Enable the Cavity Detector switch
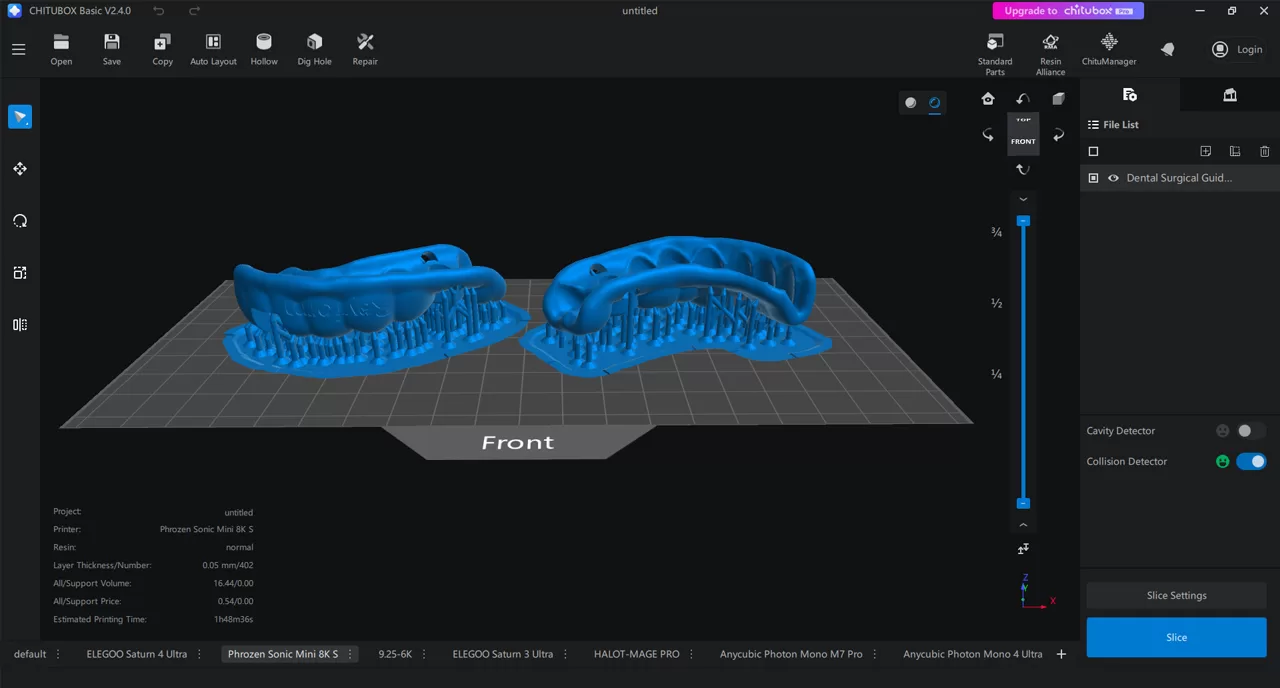Viewport: 1280px width, 688px height. point(1244,430)
